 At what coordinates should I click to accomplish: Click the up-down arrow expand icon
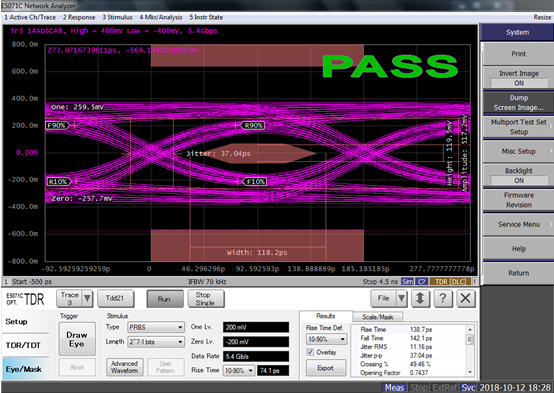[x=420, y=299]
